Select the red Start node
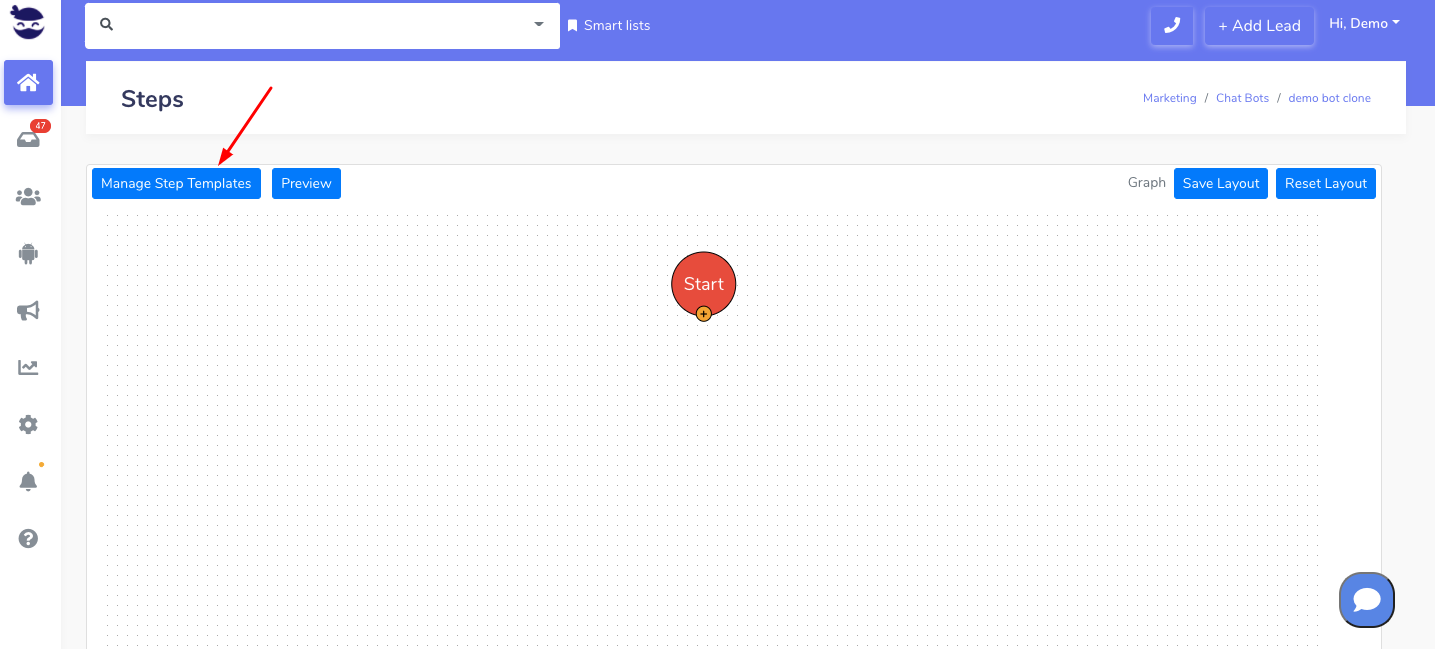 tap(703, 281)
